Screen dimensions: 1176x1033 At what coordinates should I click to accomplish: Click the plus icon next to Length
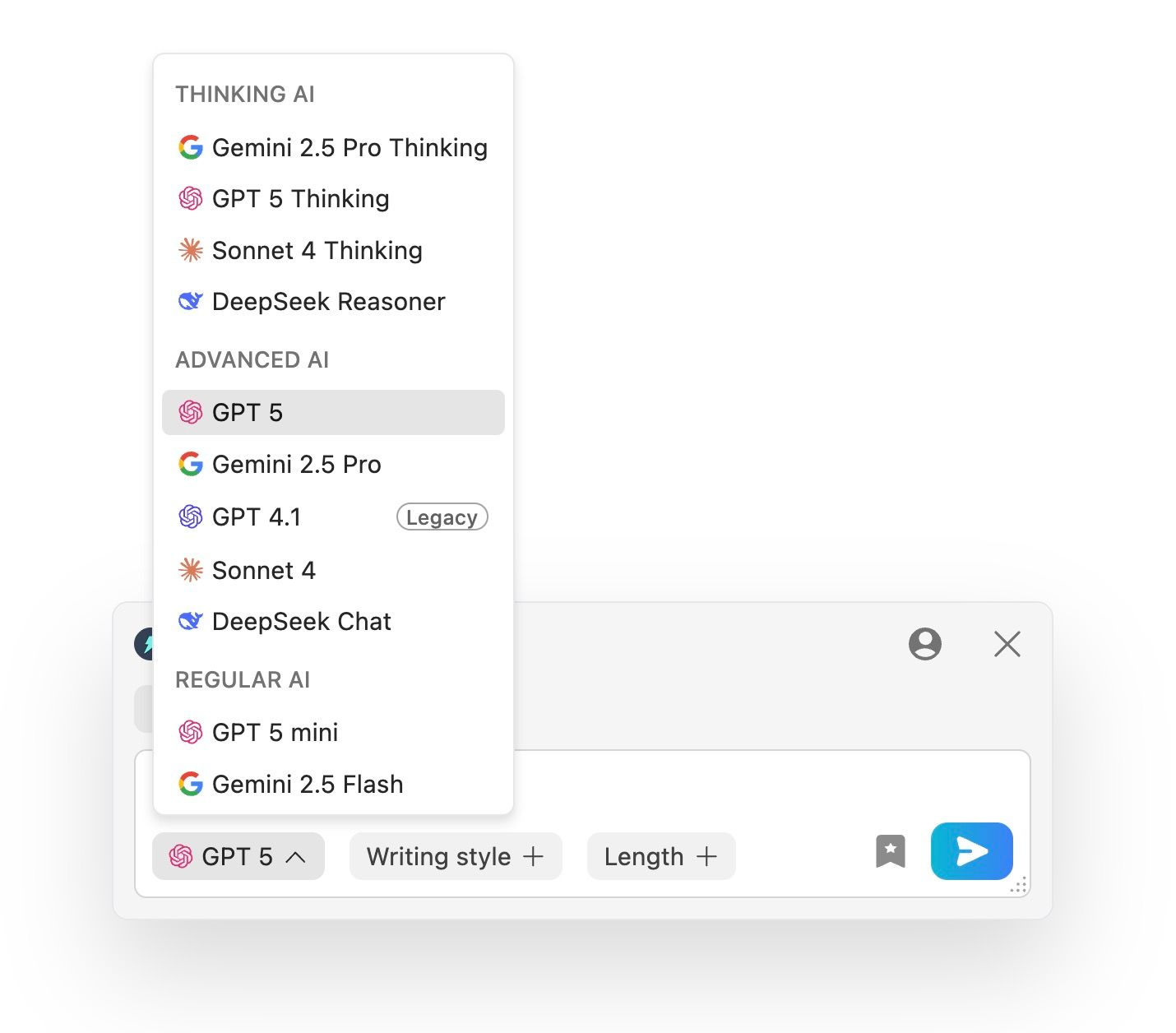click(x=706, y=856)
